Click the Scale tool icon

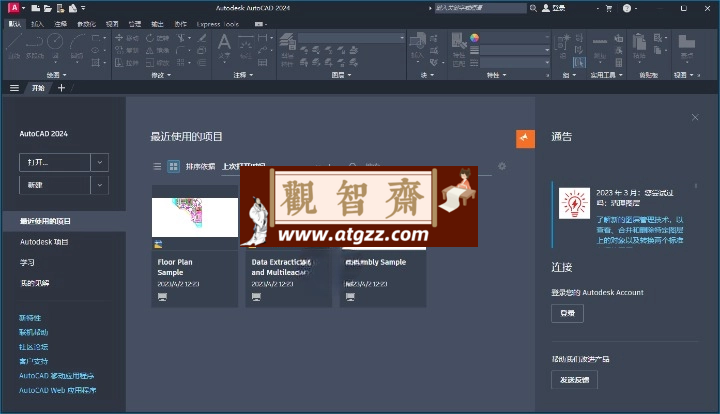point(150,62)
